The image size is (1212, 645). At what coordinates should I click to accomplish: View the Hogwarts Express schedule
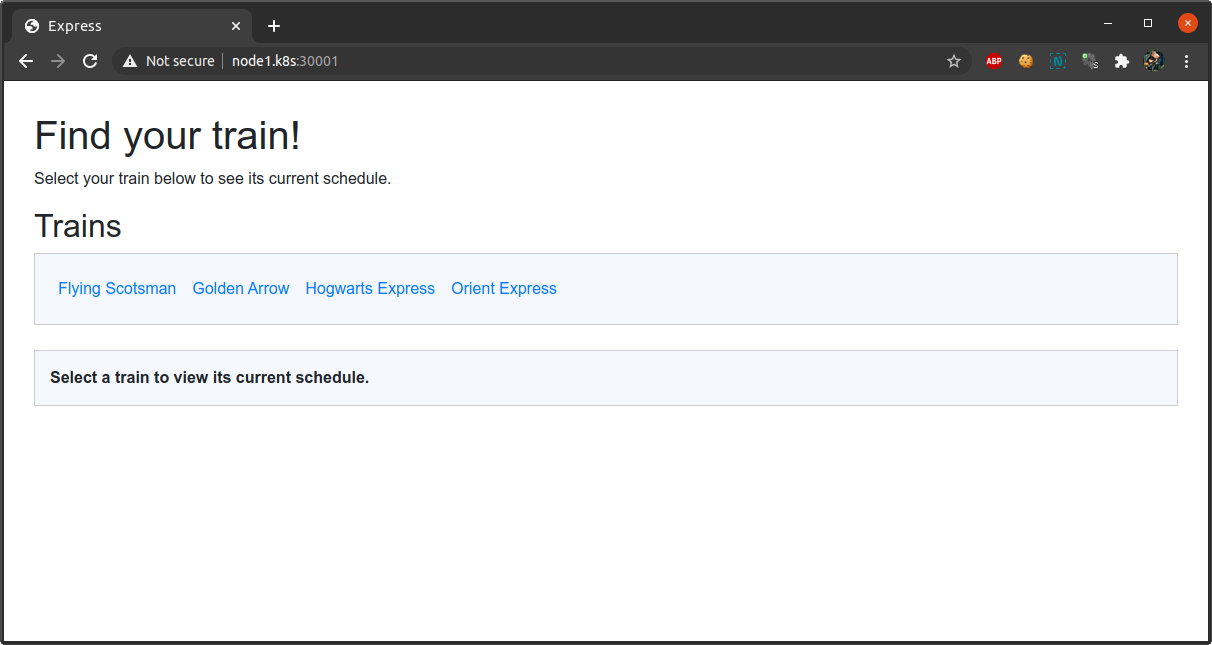tap(370, 288)
